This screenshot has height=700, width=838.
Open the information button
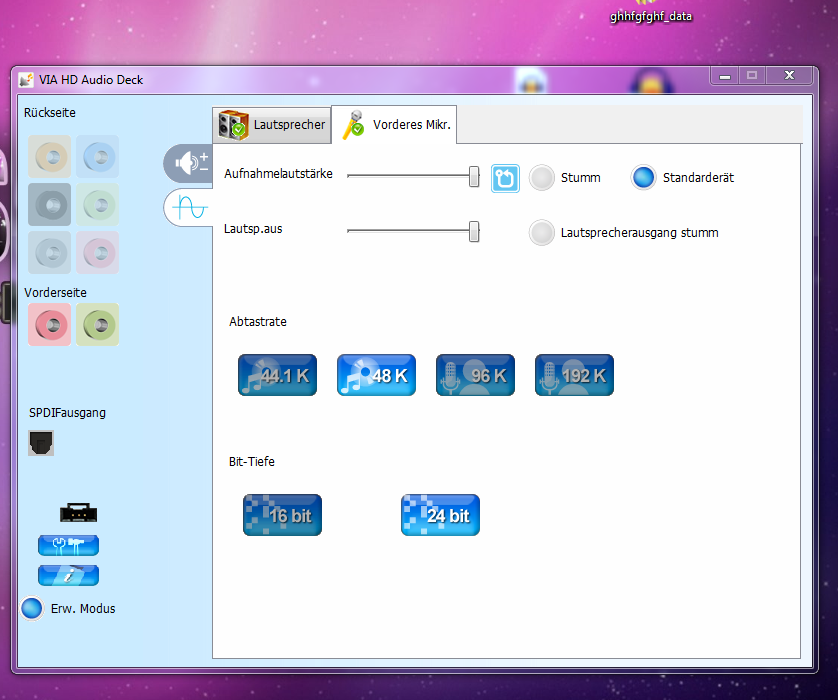[x=68, y=575]
